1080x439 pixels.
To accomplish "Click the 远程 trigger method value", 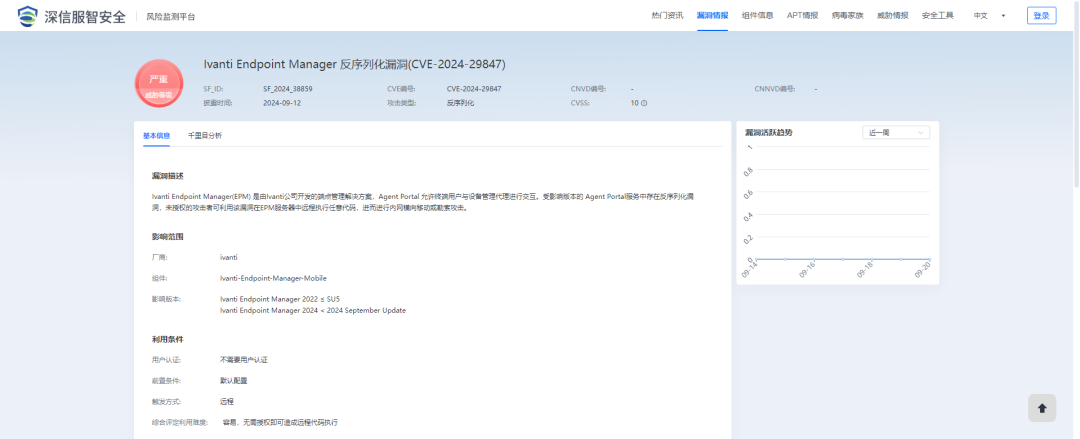I will 227,401.
